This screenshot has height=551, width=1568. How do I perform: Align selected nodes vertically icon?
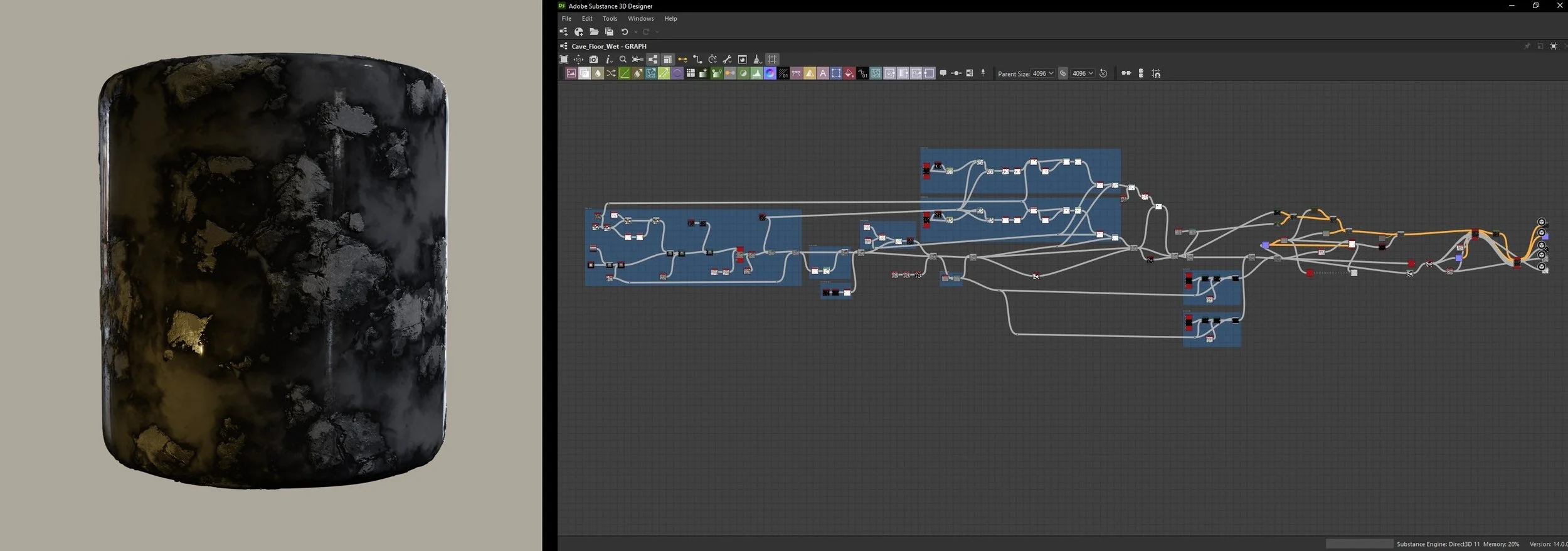(1141, 73)
